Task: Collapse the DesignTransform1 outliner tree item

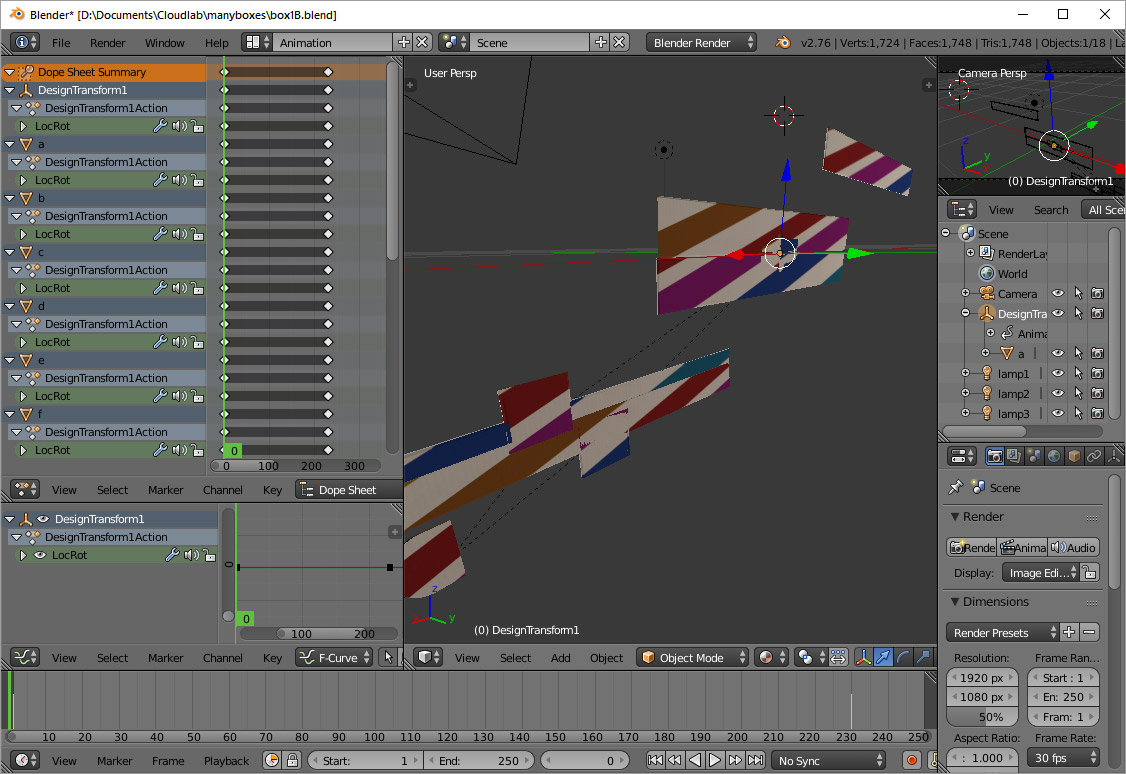Action: click(966, 314)
